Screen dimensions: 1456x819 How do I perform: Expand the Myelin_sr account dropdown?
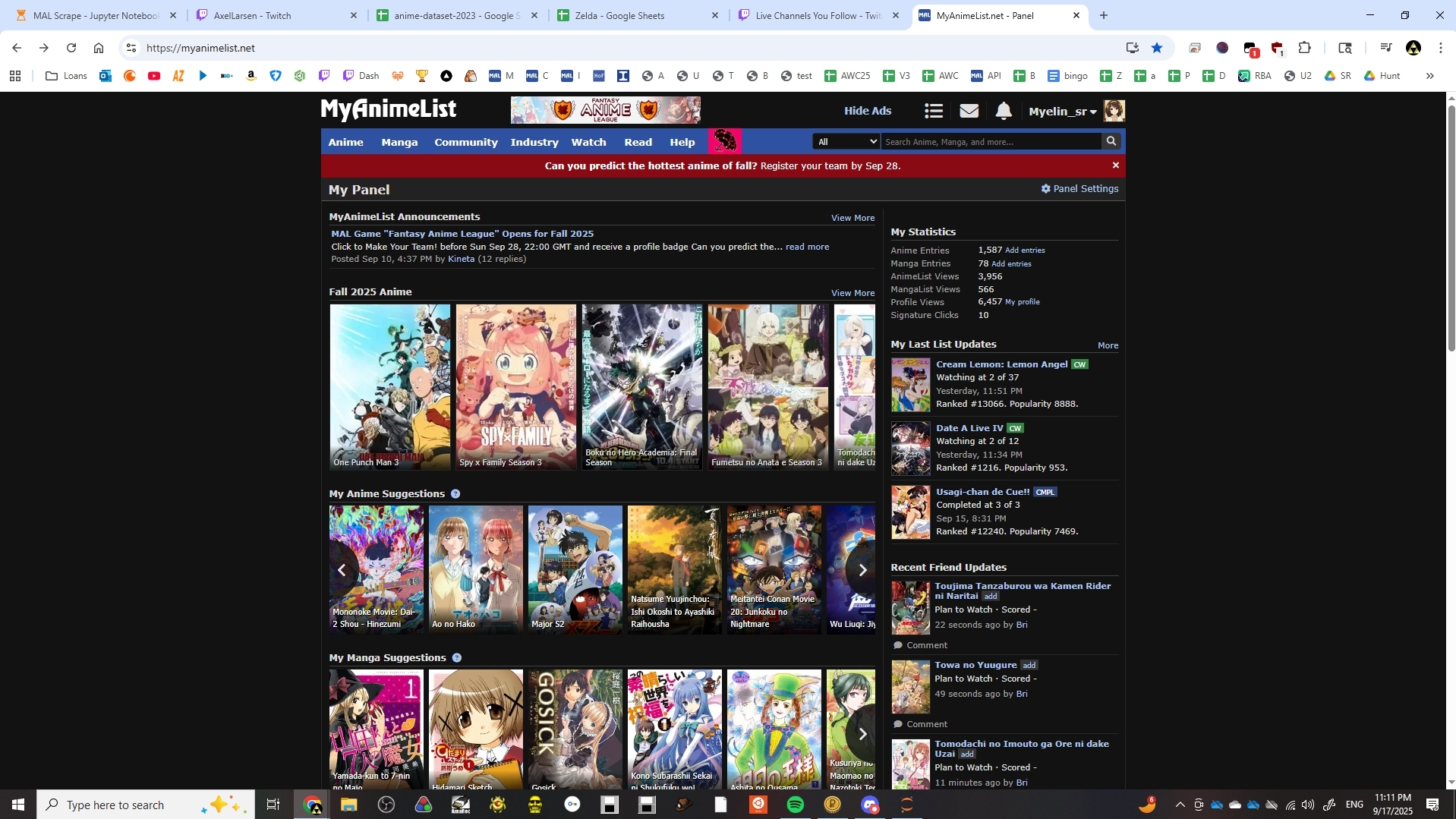pos(1063,112)
